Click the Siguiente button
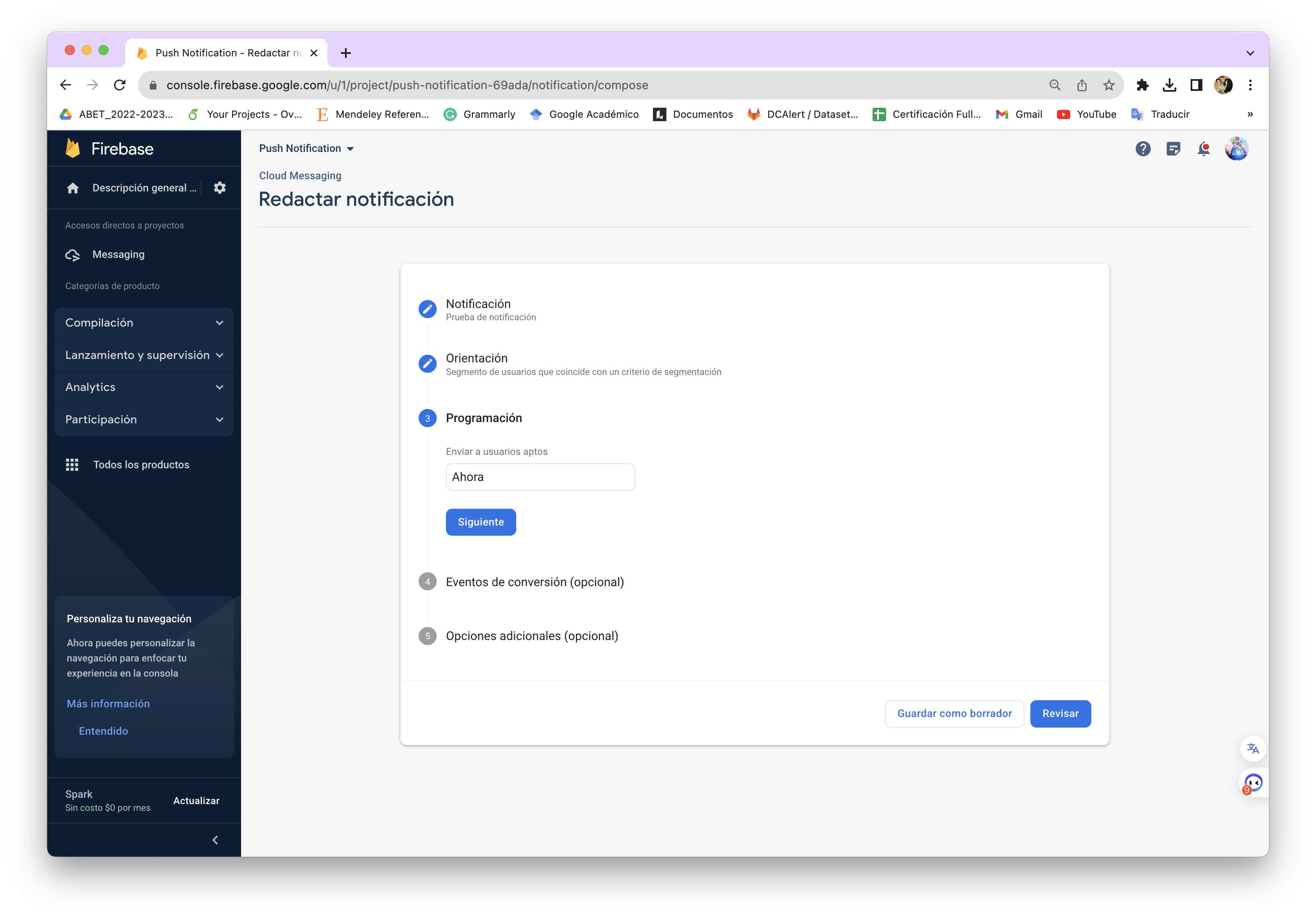 480,521
